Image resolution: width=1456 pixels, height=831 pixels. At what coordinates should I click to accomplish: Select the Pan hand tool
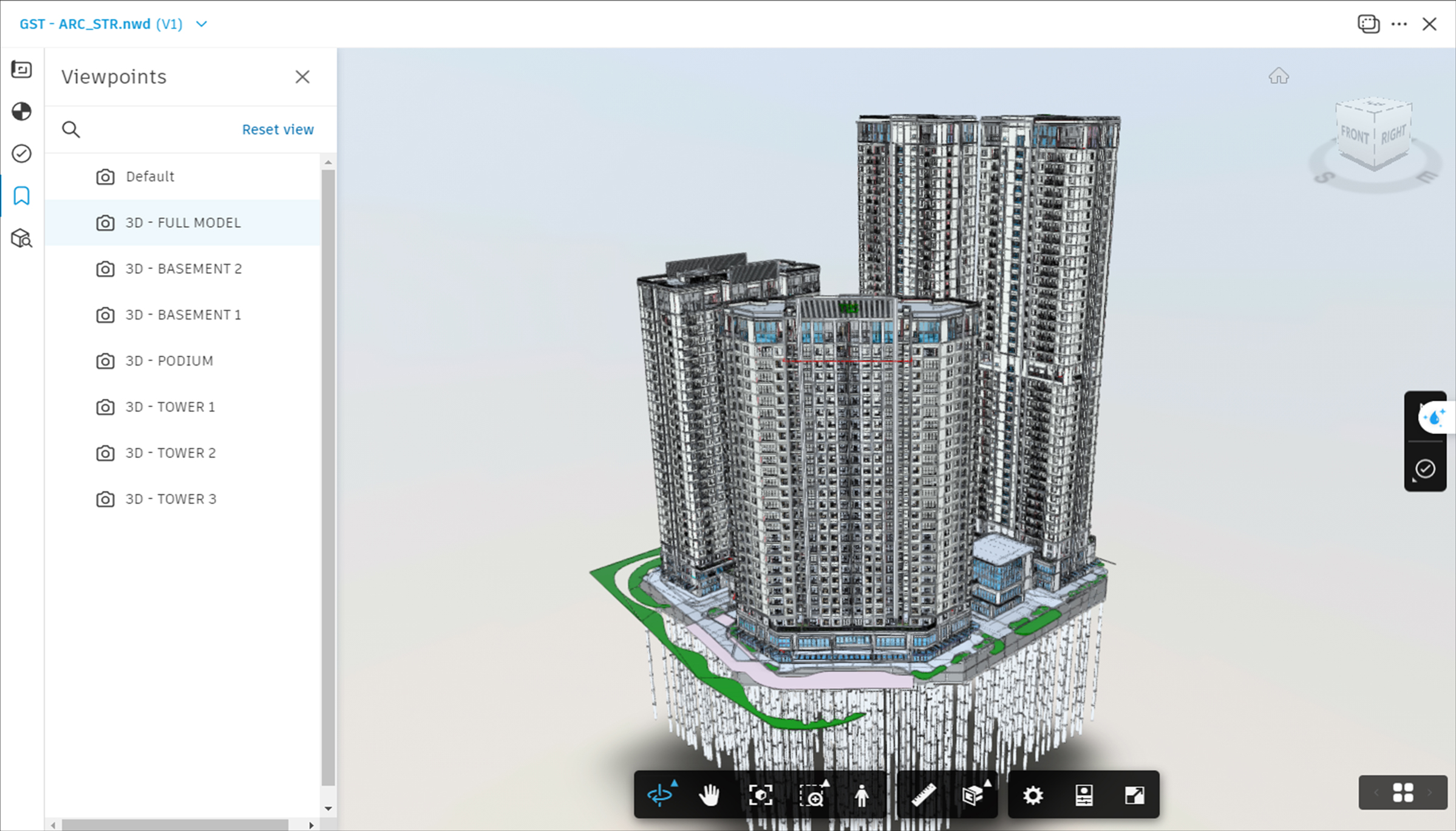[x=709, y=795]
